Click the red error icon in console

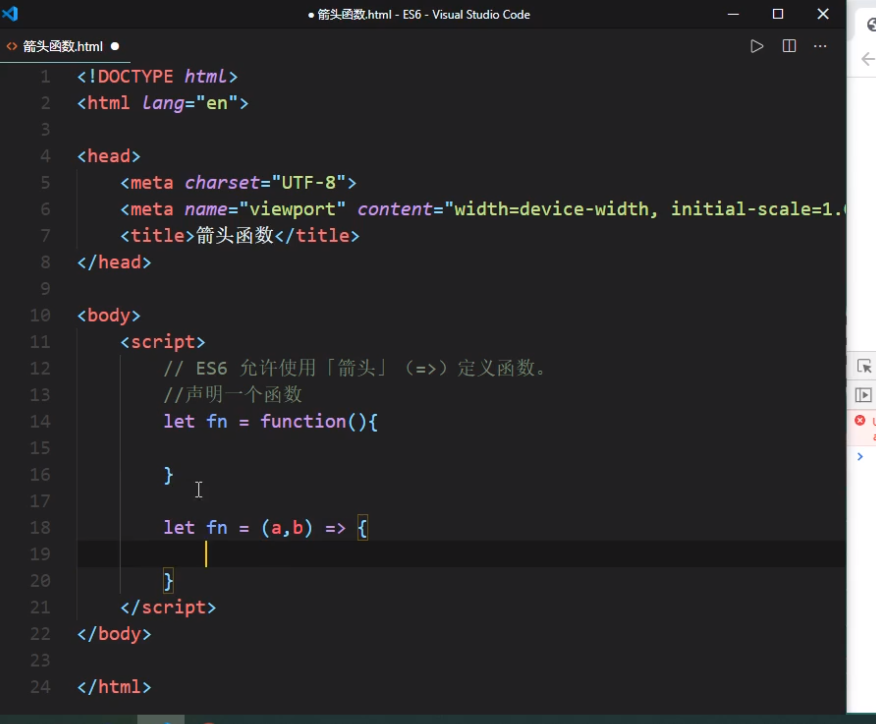point(860,420)
